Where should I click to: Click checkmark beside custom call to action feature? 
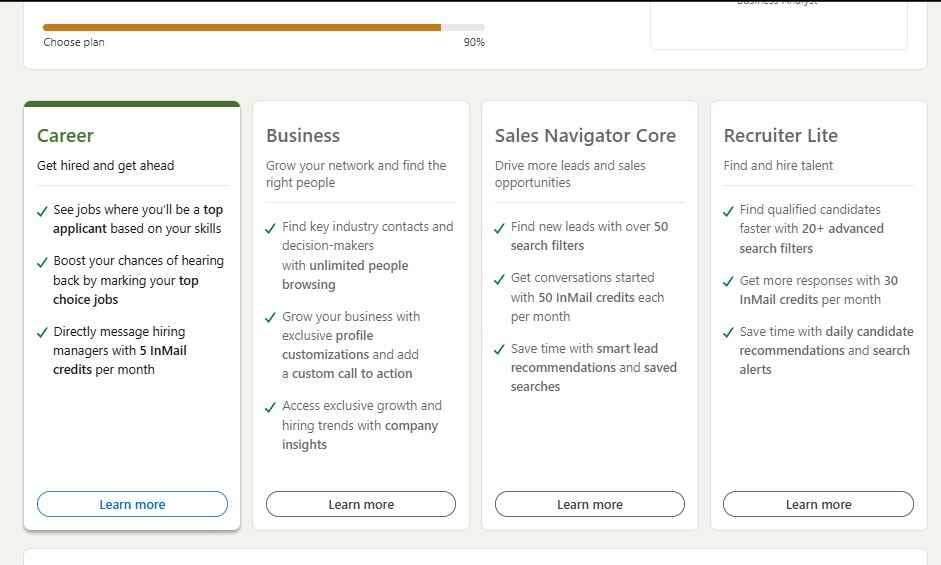[271, 317]
